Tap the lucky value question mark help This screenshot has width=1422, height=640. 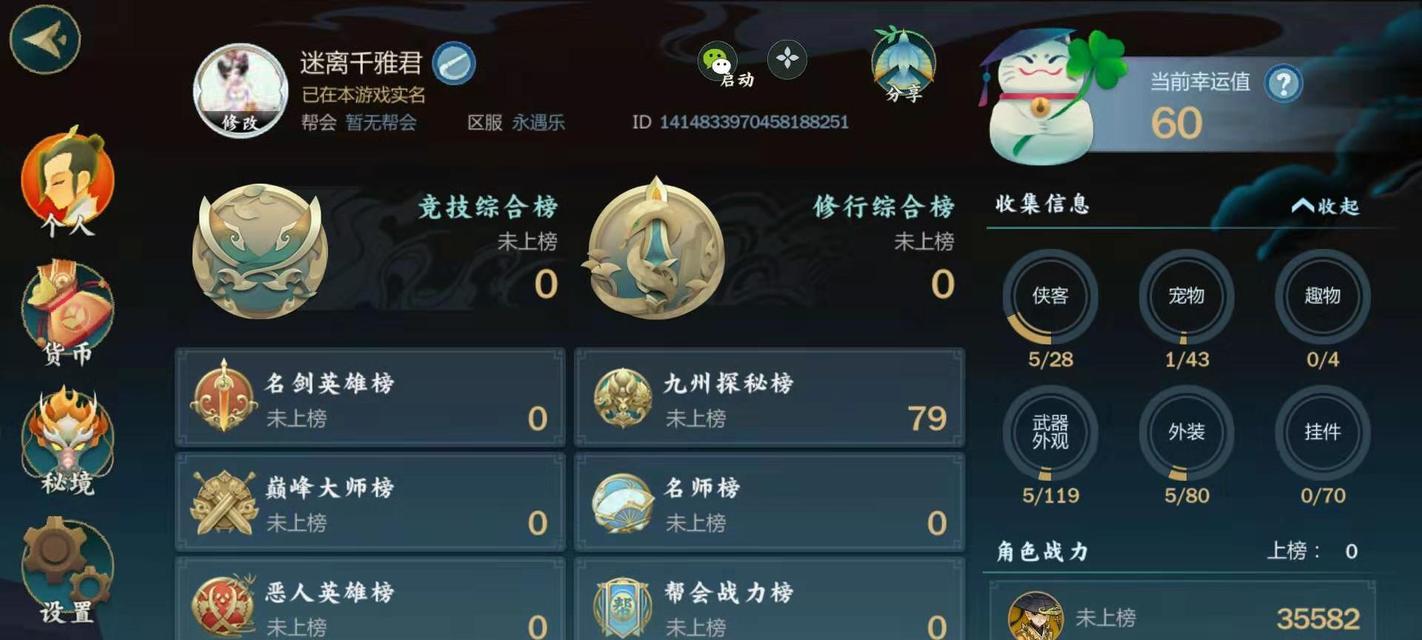[x=1283, y=84]
